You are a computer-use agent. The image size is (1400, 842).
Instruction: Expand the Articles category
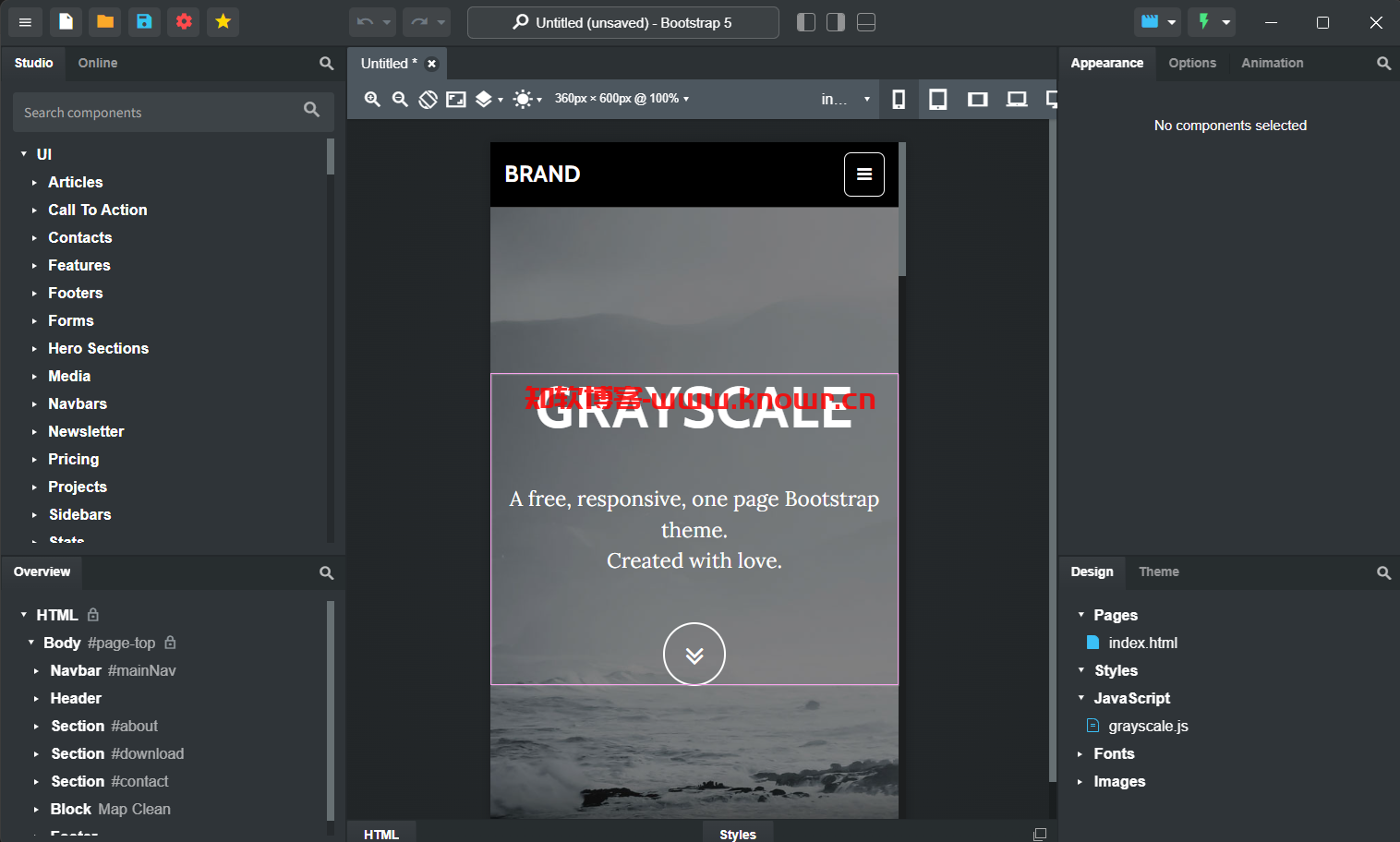click(34, 183)
